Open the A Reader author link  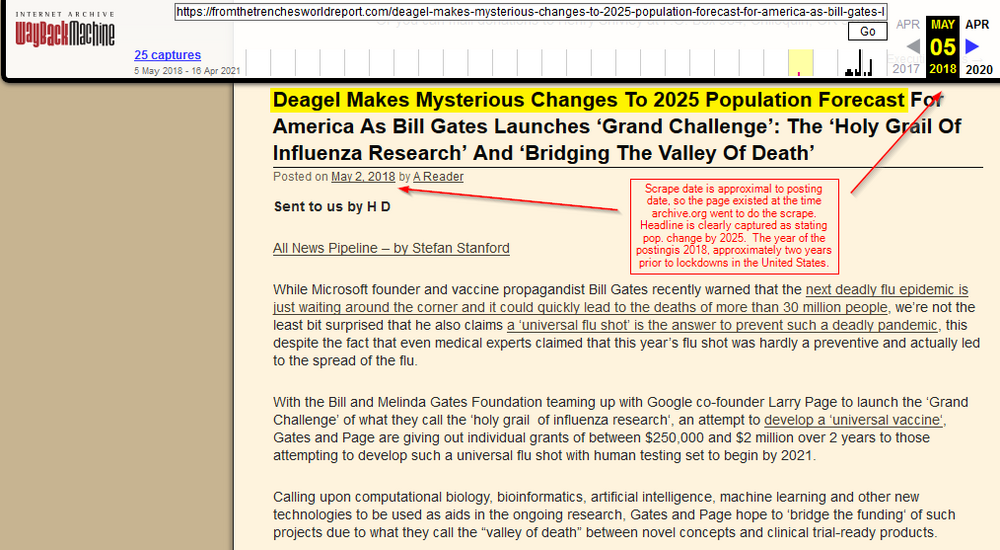[x=438, y=177]
